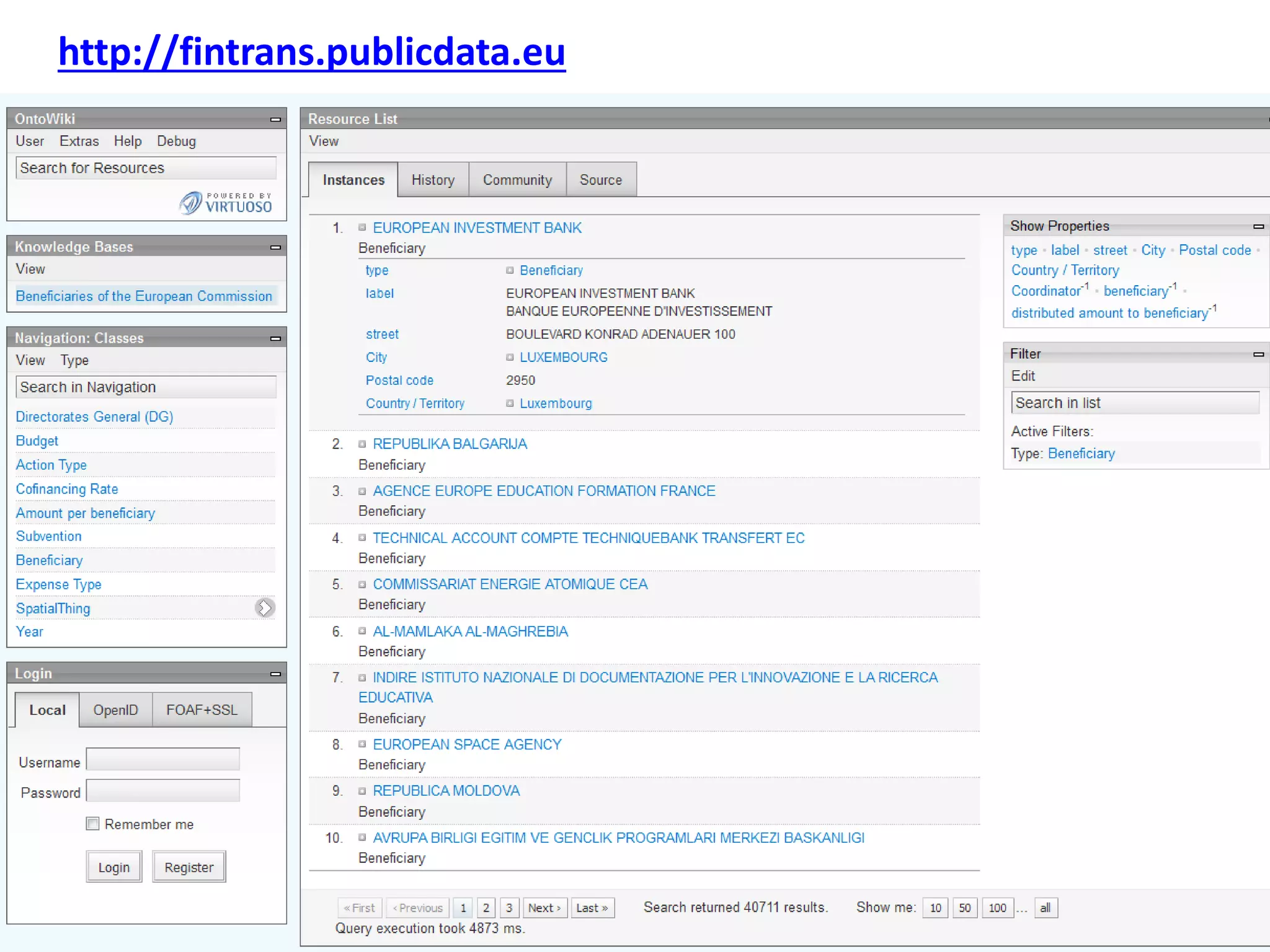The image size is (1270, 952).
Task: Open fintrans.publicdata.eu link
Action: coord(312,52)
